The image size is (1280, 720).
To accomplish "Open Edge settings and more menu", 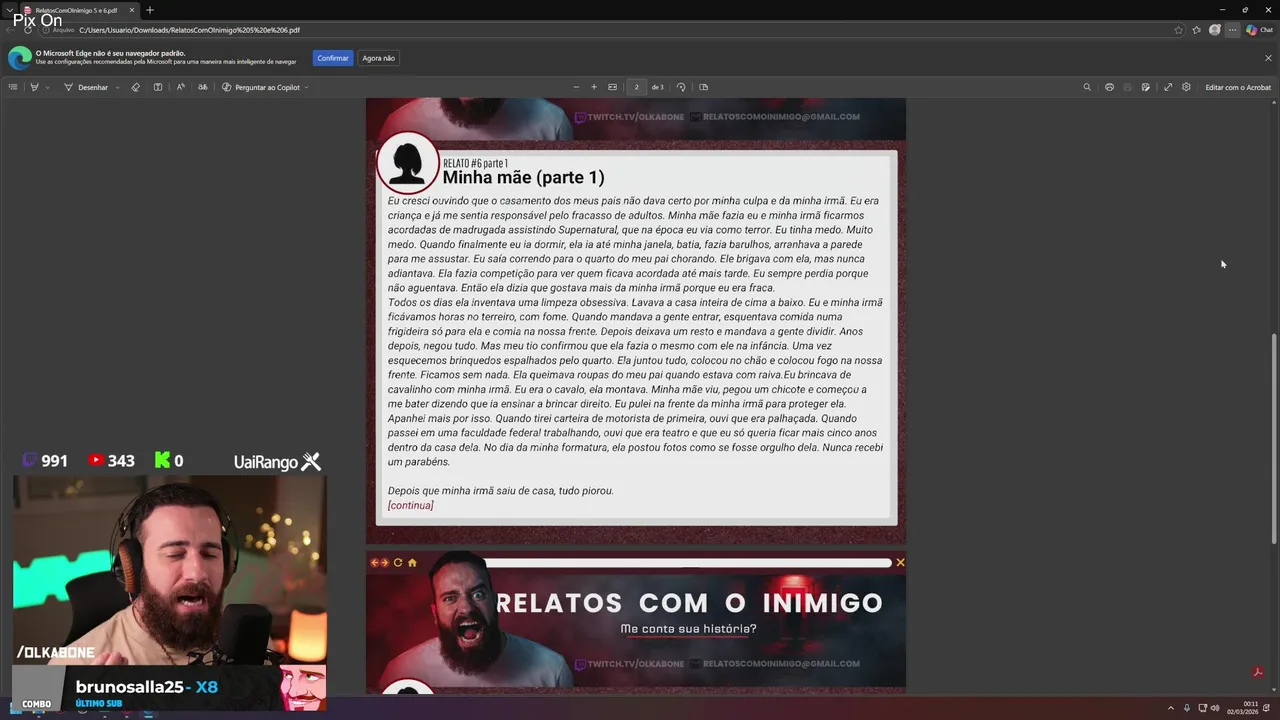I will (x=1233, y=30).
